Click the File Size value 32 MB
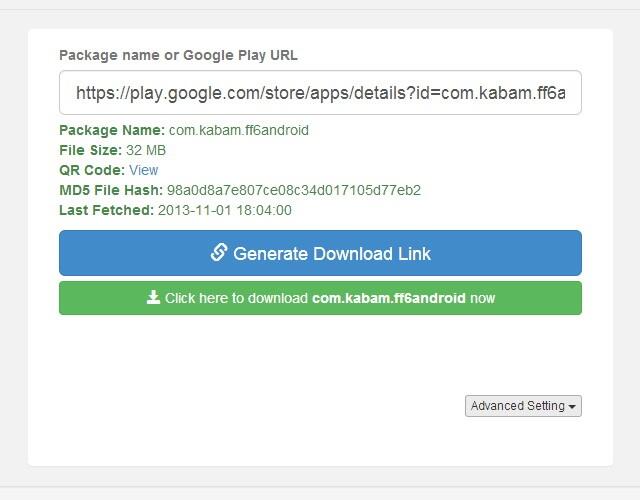 (x=146, y=150)
